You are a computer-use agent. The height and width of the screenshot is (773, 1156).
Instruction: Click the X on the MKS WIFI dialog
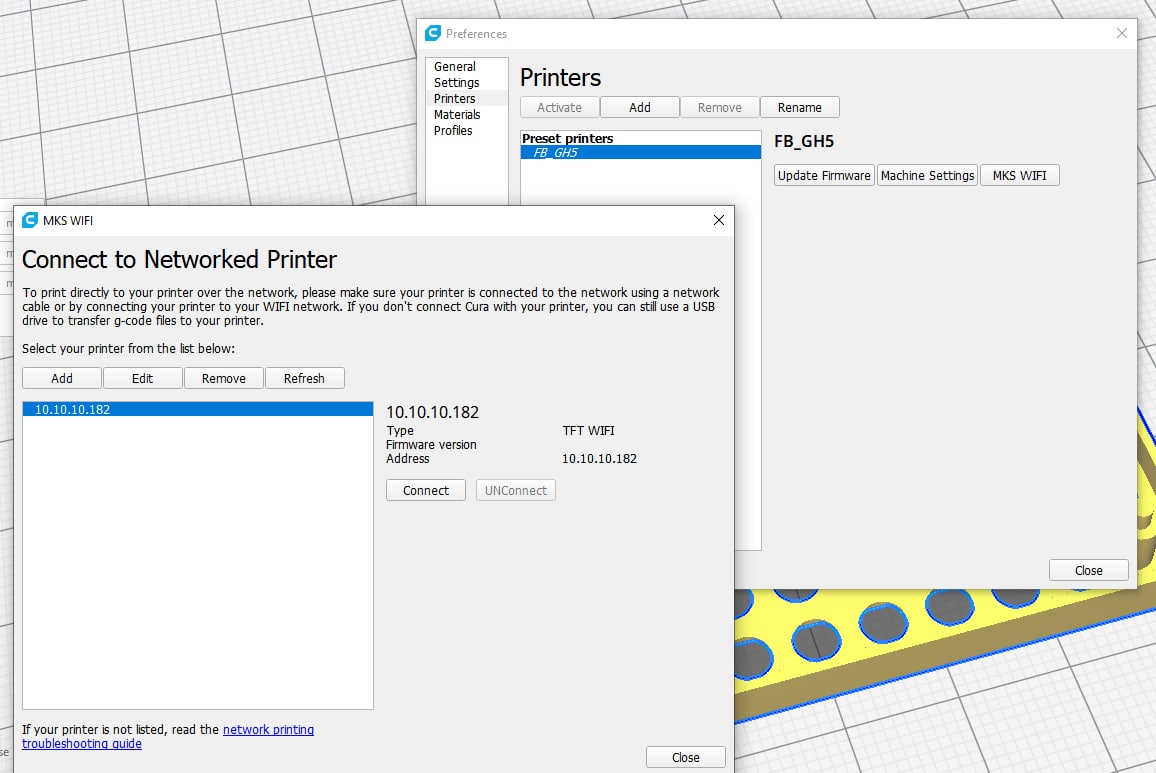click(719, 220)
